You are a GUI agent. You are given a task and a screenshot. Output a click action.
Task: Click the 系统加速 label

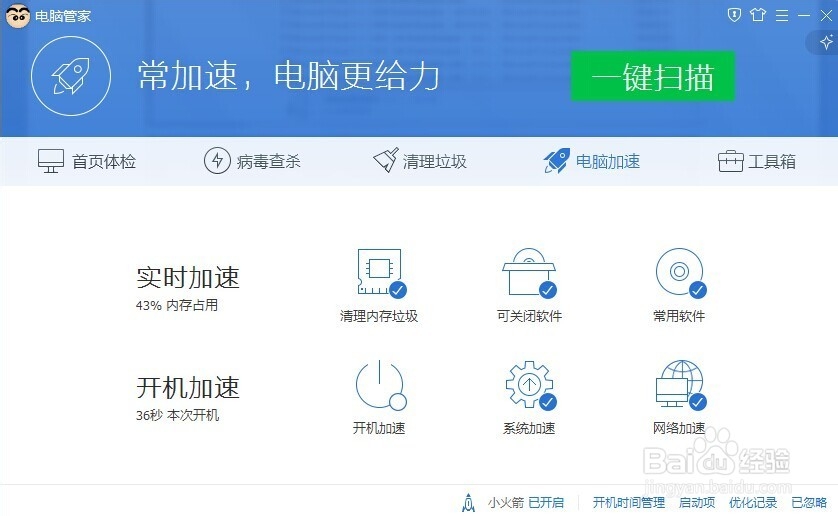coord(529,428)
